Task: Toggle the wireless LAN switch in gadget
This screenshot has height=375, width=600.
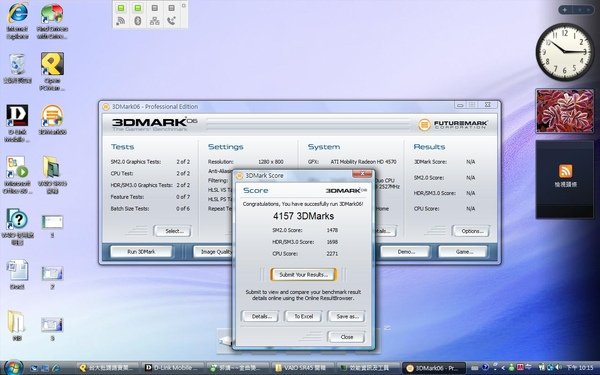Action: [x=121, y=8]
